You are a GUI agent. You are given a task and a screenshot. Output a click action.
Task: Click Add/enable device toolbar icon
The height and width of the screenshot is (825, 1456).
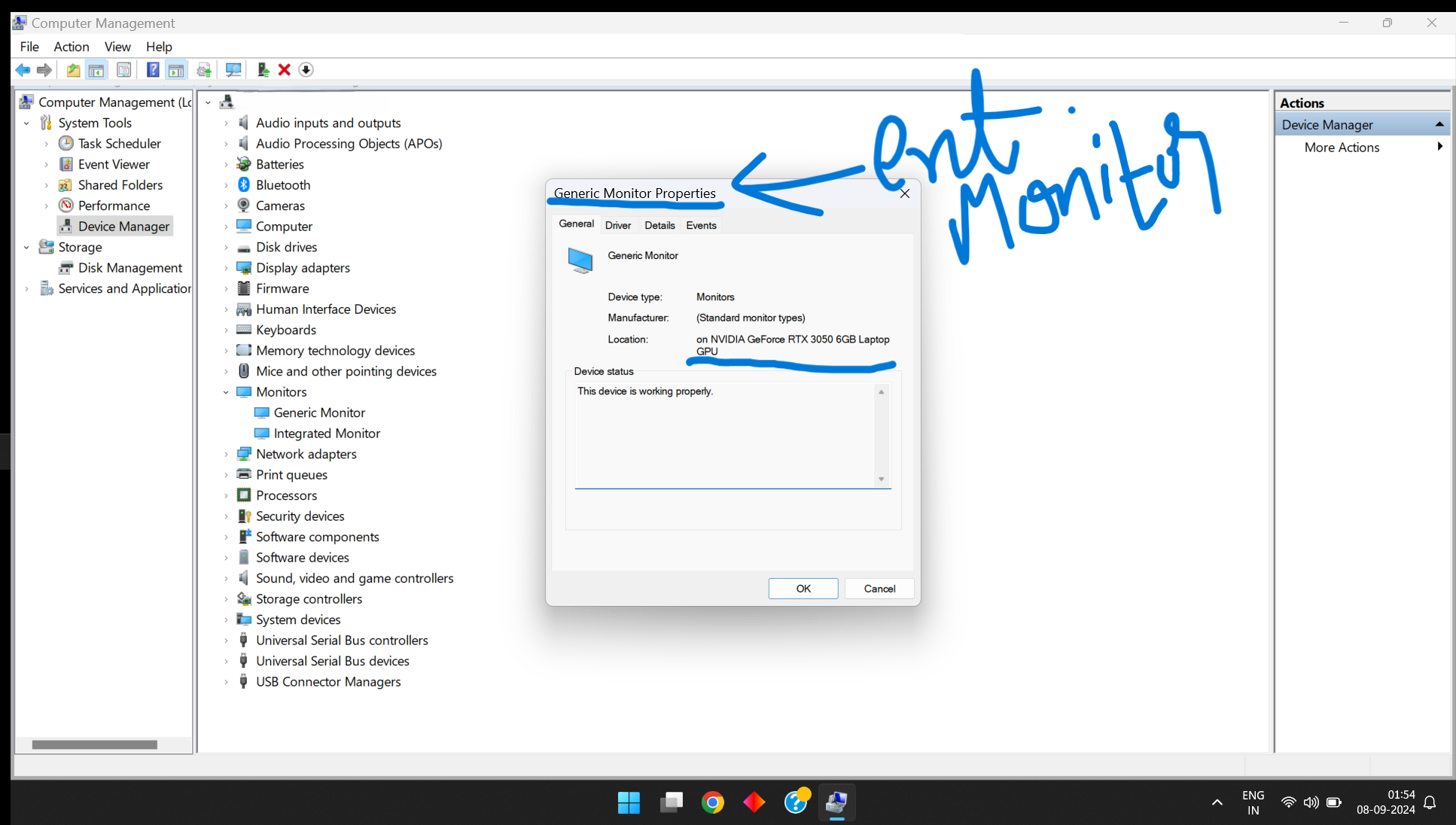(263, 70)
